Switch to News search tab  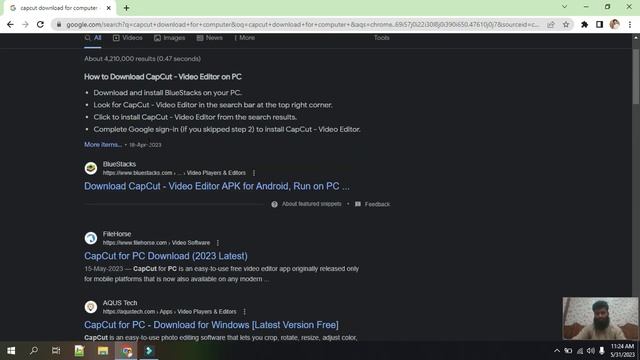coord(210,38)
